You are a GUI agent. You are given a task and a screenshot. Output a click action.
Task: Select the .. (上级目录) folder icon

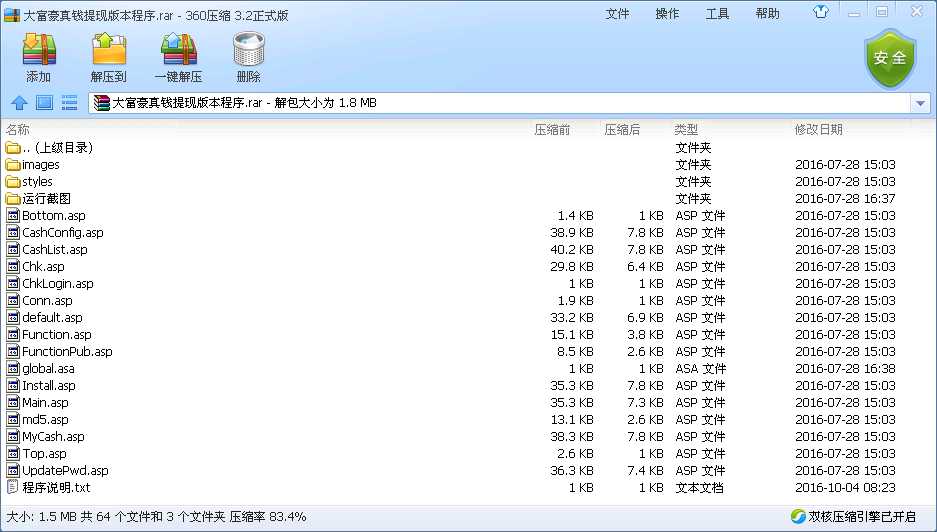tap(13, 148)
